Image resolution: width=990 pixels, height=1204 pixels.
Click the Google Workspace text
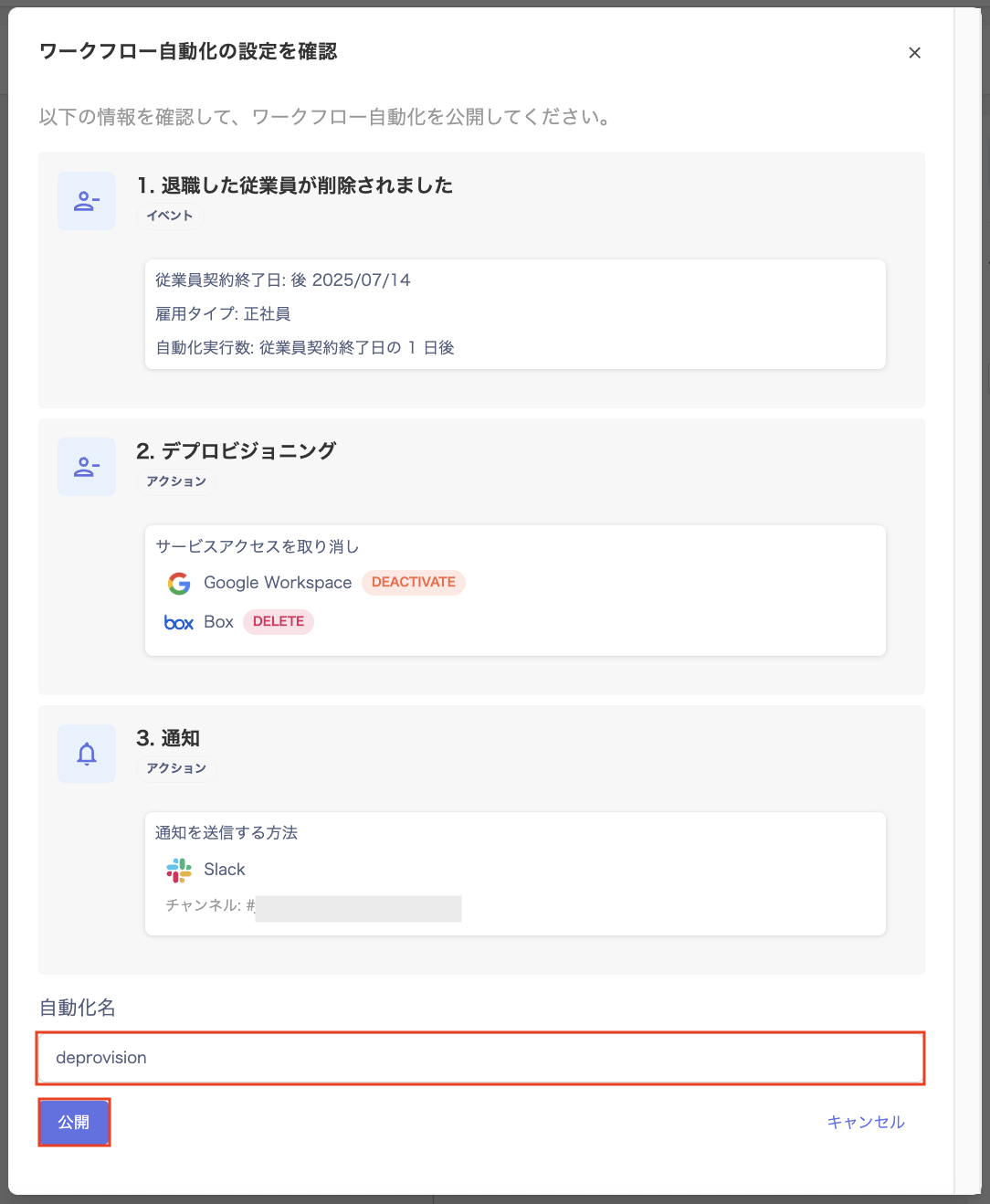pos(278,583)
